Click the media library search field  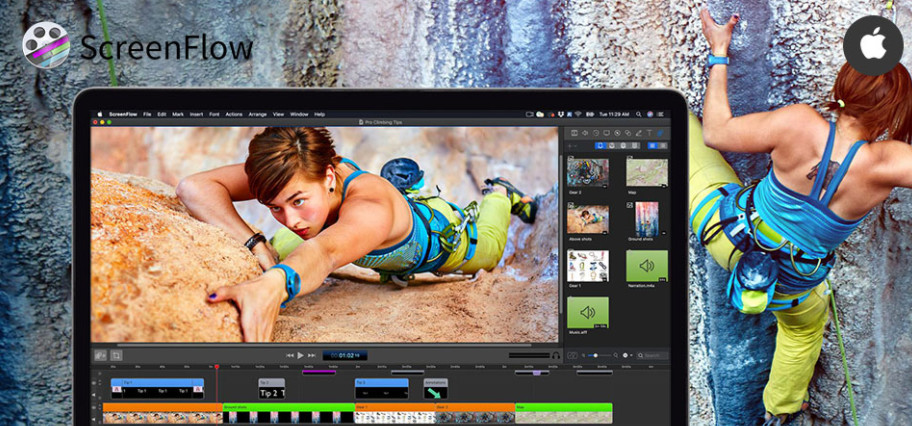pyautogui.click(x=653, y=355)
